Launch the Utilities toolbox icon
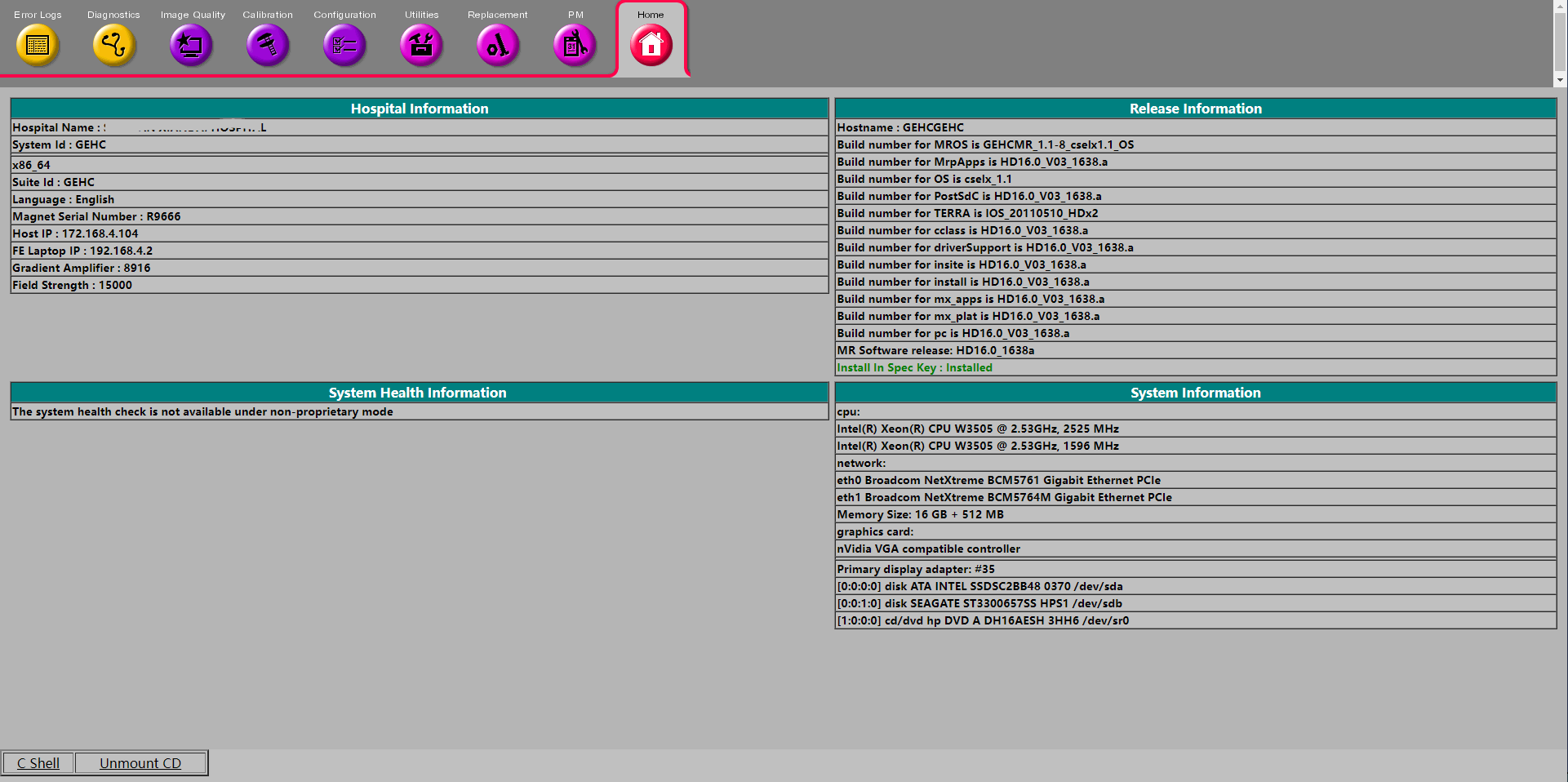 coord(421,45)
